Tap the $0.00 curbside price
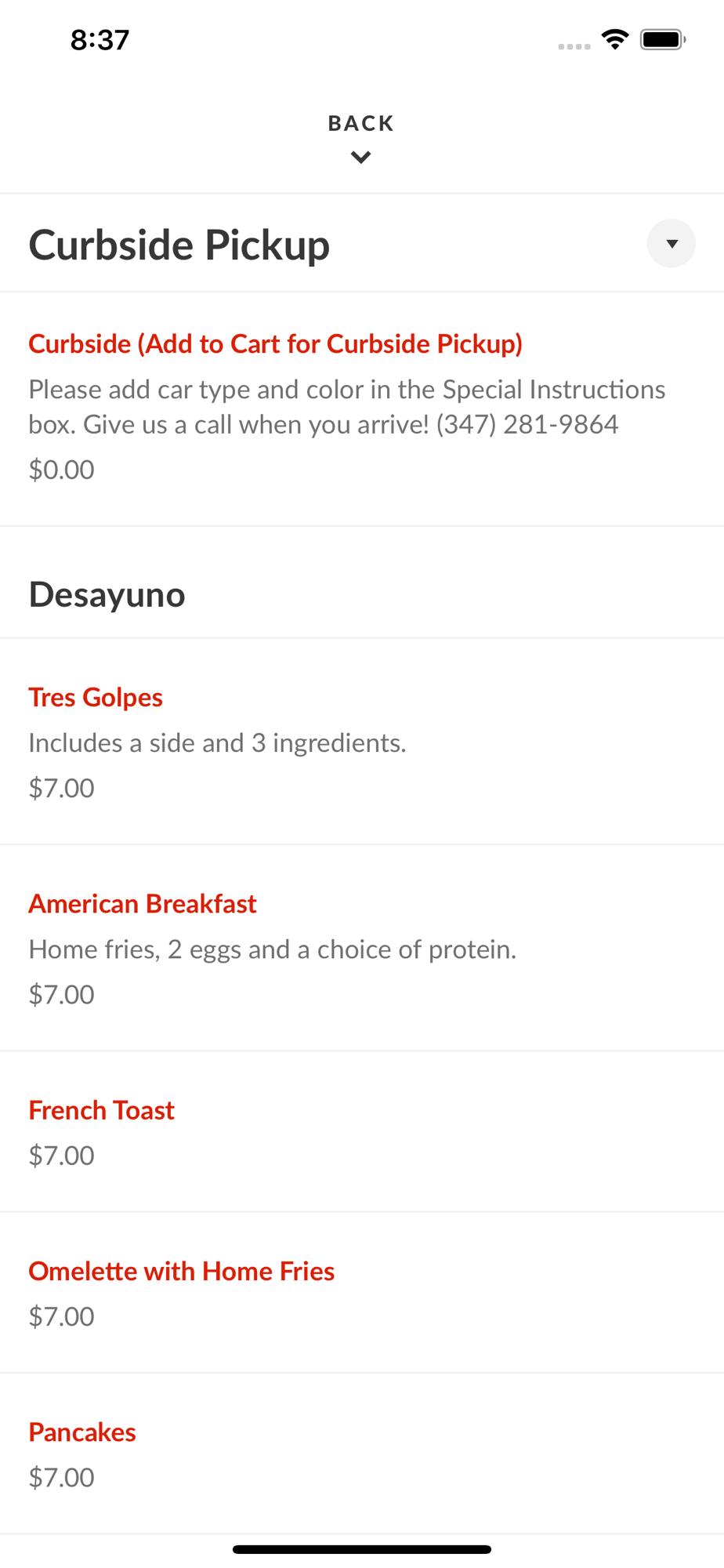This screenshot has height=1568, width=724. (x=61, y=470)
